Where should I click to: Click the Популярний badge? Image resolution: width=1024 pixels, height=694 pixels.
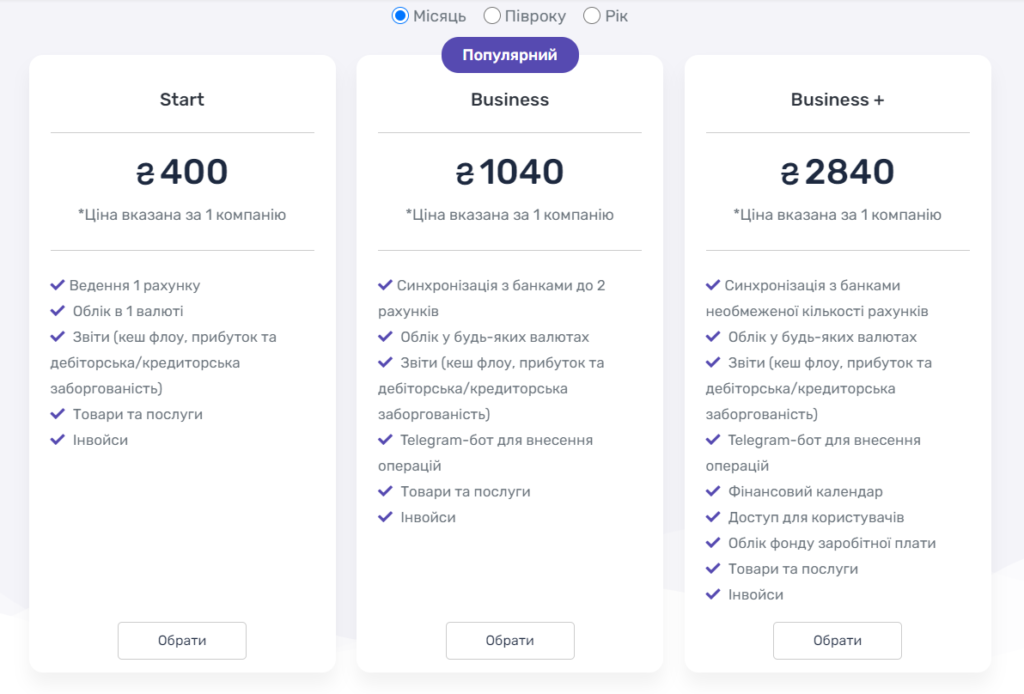coord(510,55)
